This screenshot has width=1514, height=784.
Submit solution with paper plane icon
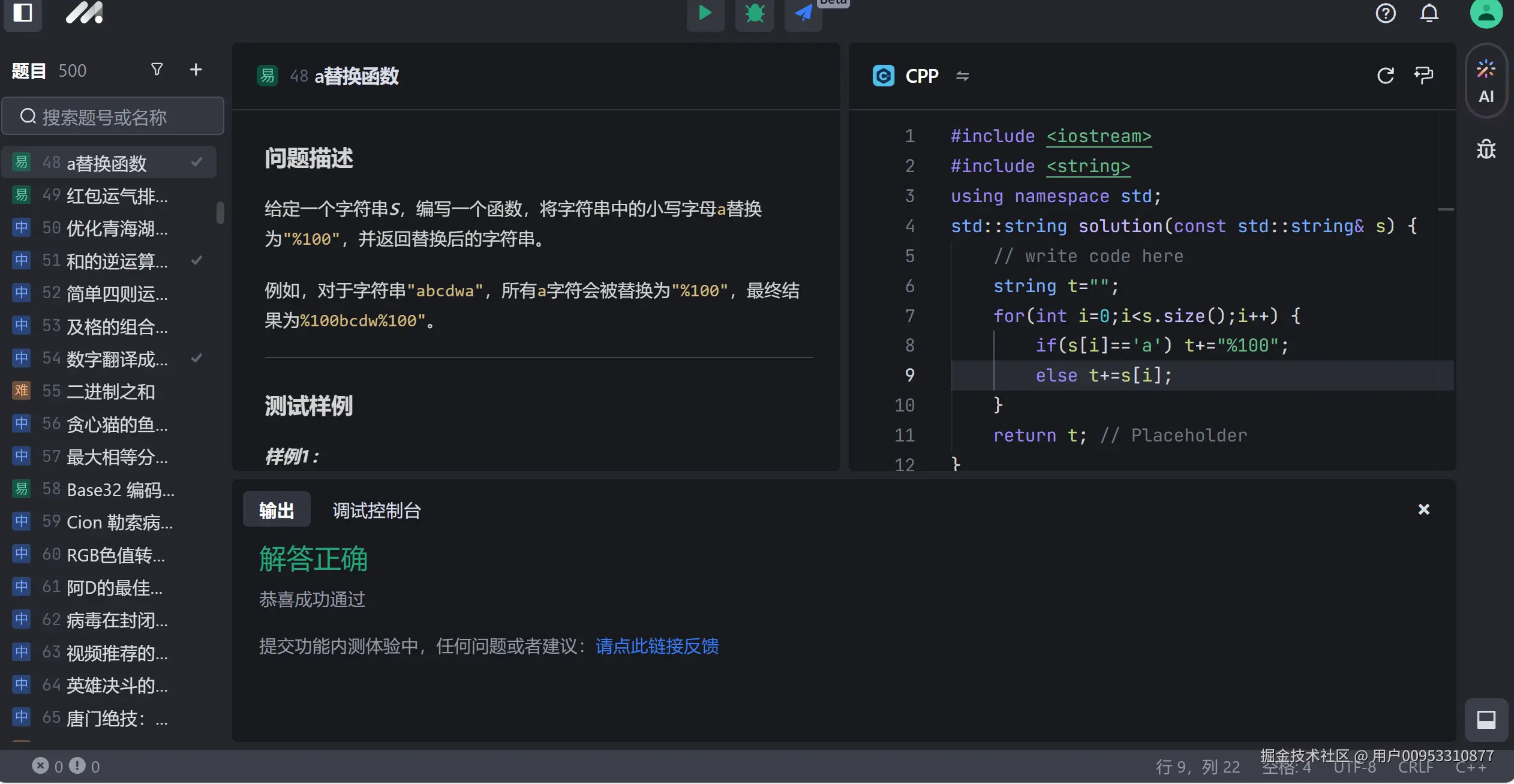pyautogui.click(x=803, y=13)
